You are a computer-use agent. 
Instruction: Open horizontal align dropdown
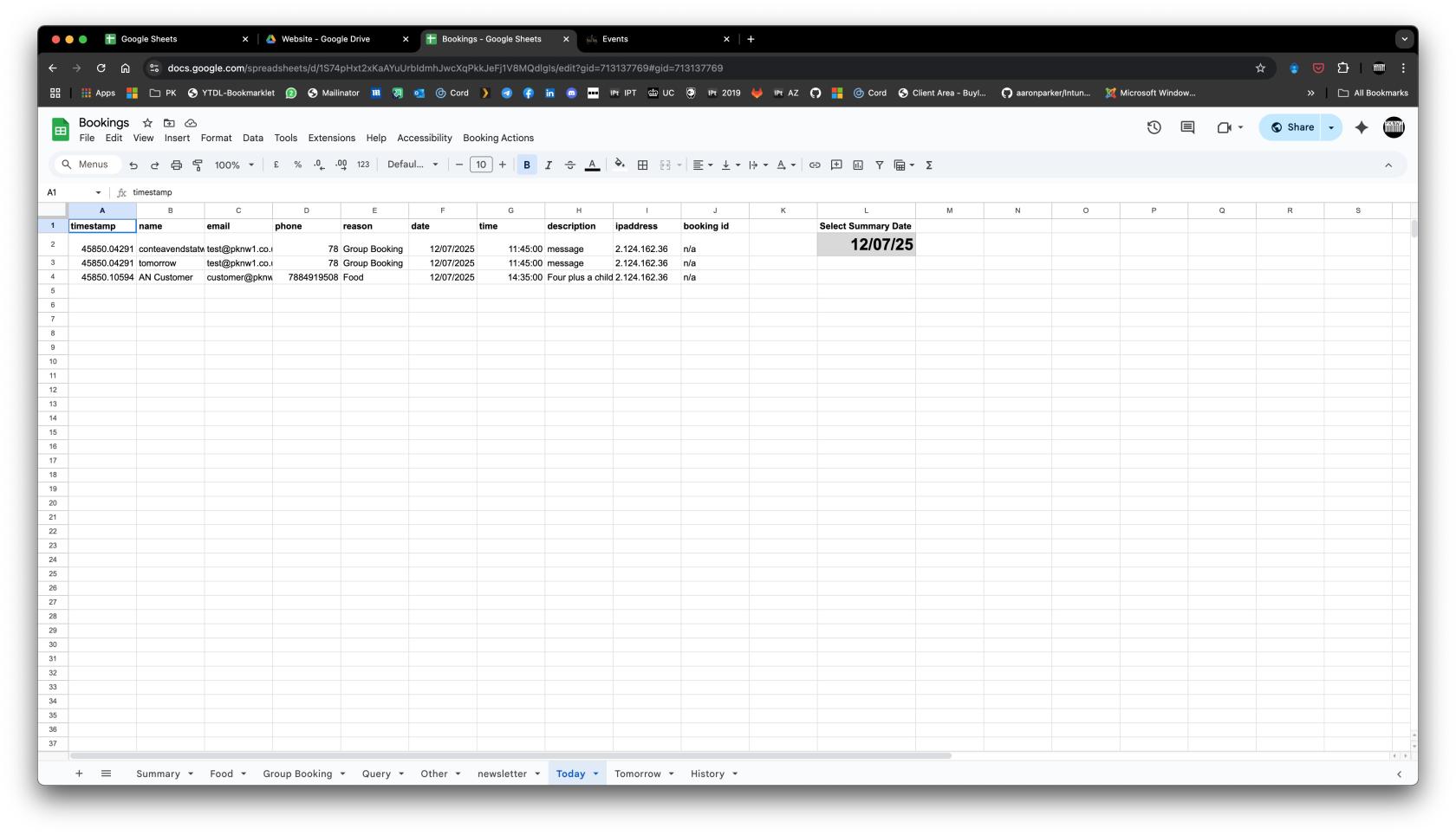point(703,165)
